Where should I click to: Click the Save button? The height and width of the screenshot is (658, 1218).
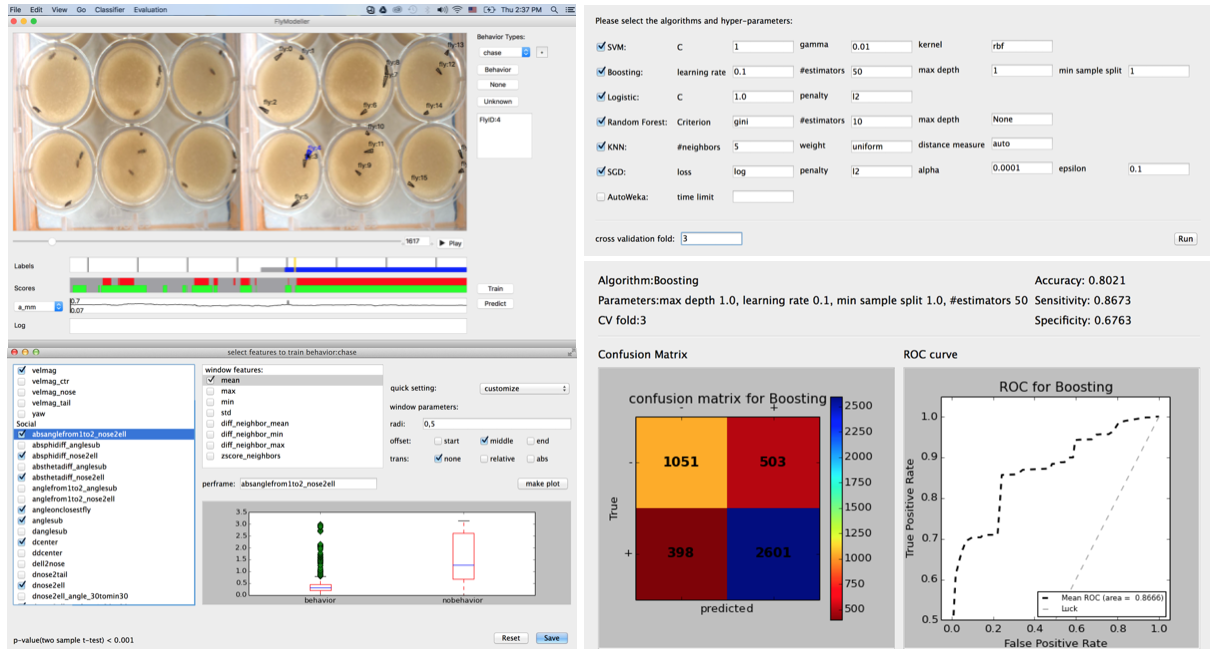point(552,638)
